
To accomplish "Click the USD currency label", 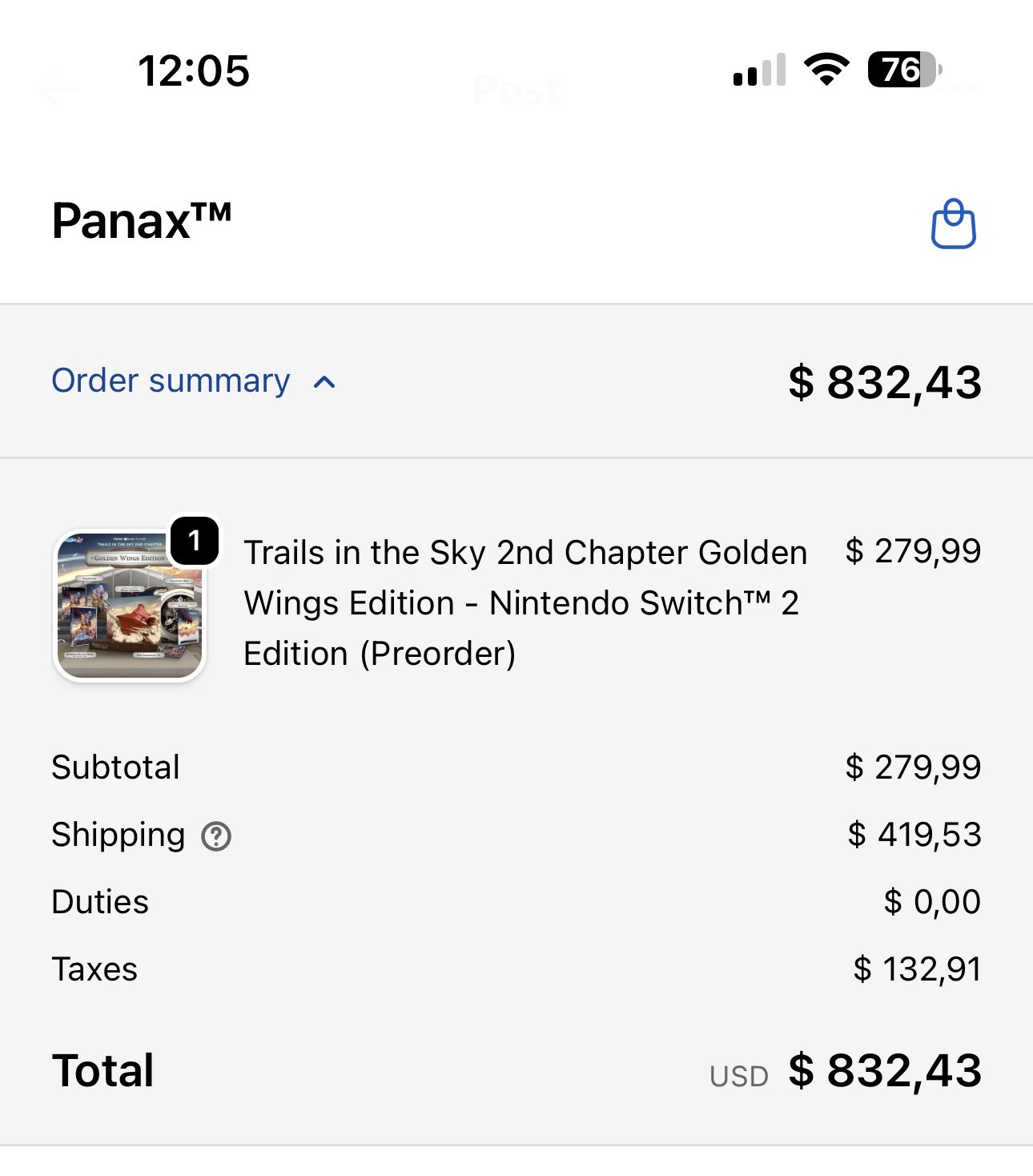I will pos(738,1076).
